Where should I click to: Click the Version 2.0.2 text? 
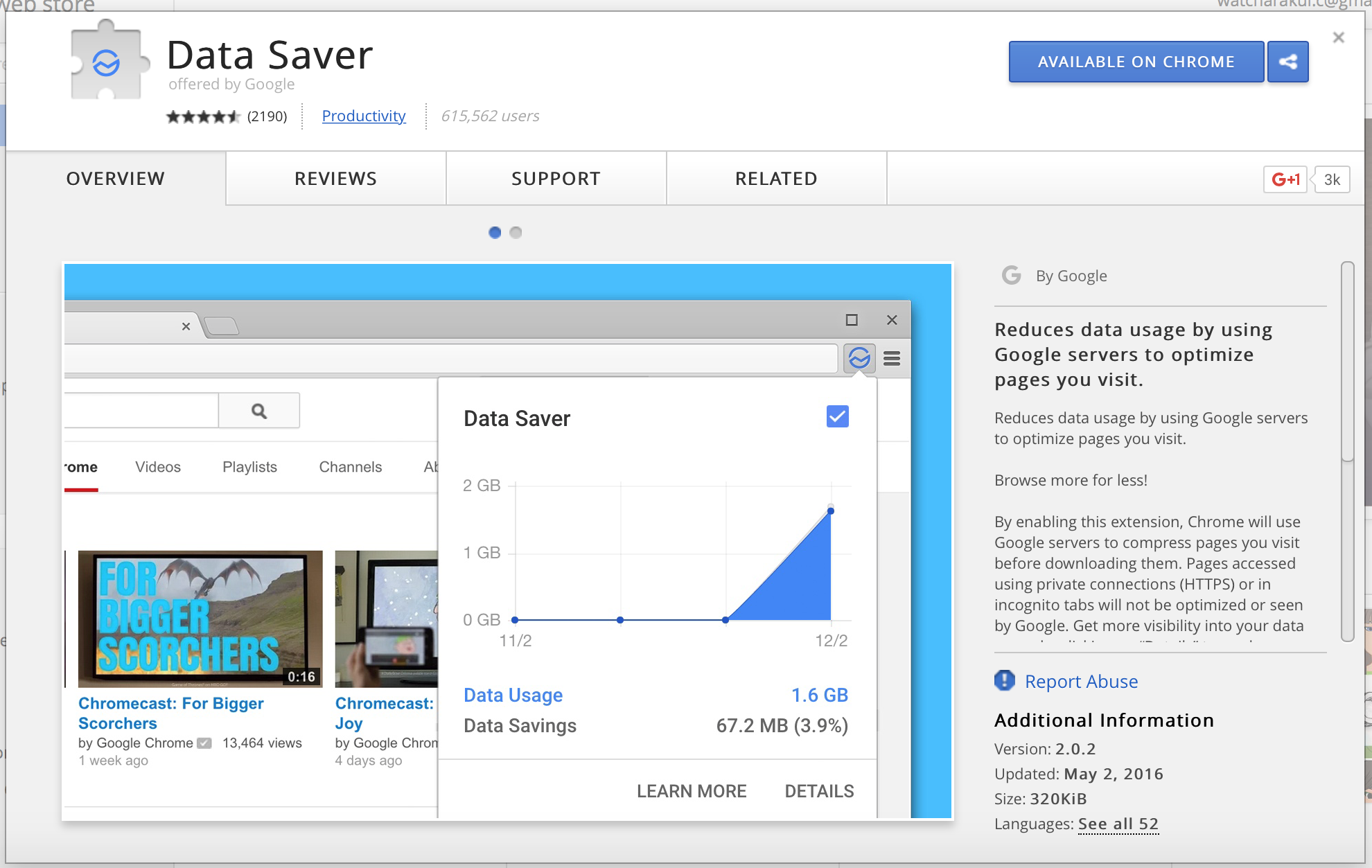(x=1045, y=749)
